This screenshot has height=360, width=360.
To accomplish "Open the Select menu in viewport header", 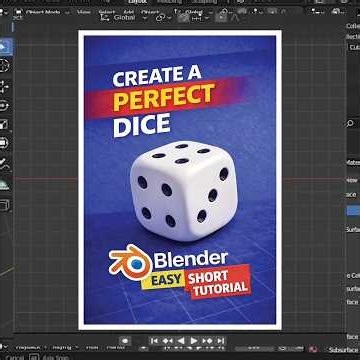I will point(106,12).
